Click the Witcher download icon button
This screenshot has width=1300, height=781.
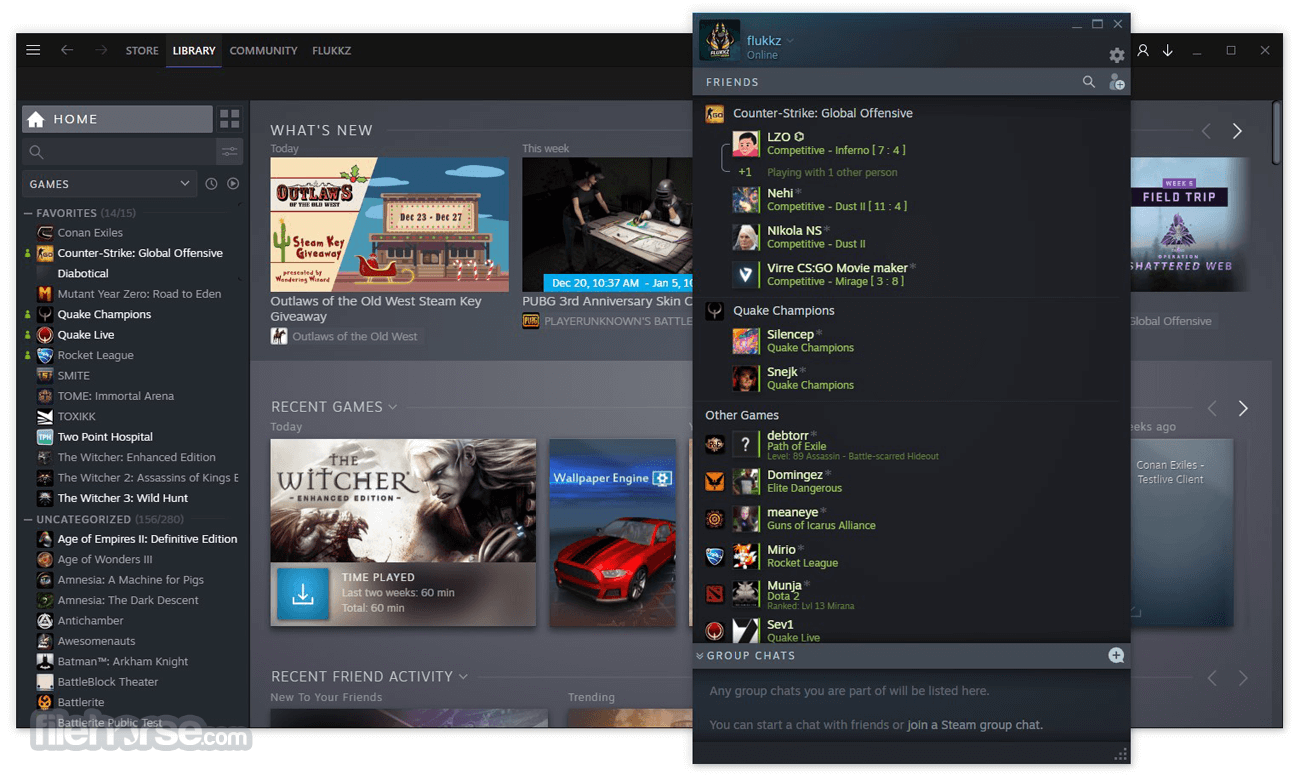[x=302, y=594]
